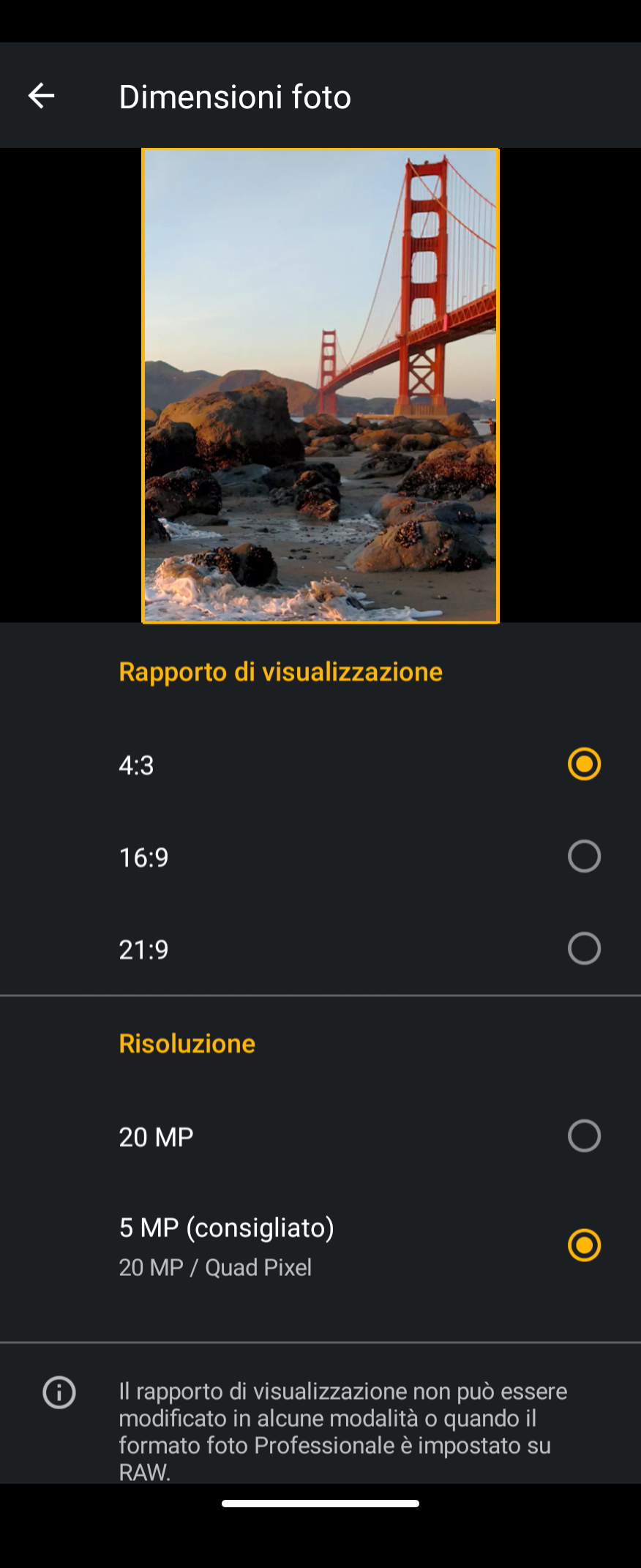Tap the 'Rapporto di visualizzazione' section header

[281, 672]
